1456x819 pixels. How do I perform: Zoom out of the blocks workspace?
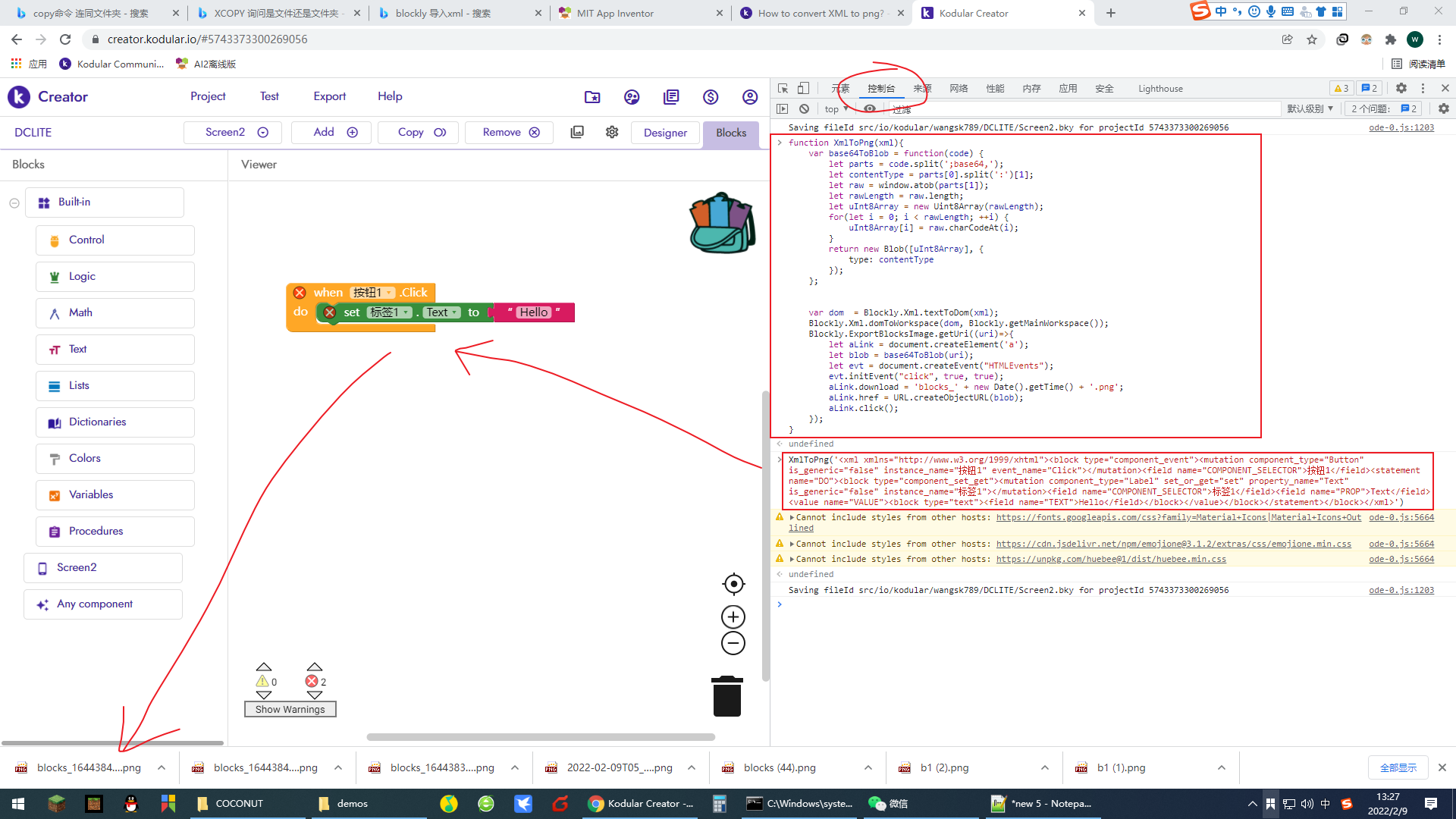tap(733, 643)
